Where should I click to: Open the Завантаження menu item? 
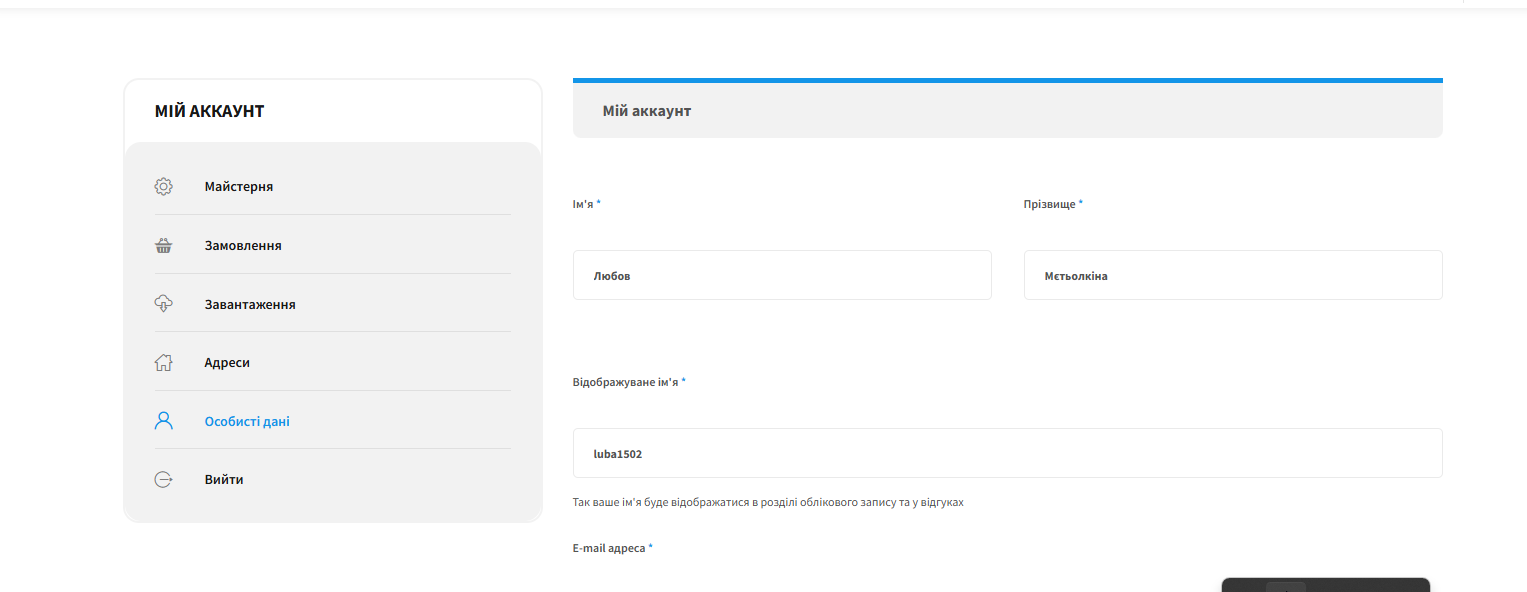(x=250, y=304)
